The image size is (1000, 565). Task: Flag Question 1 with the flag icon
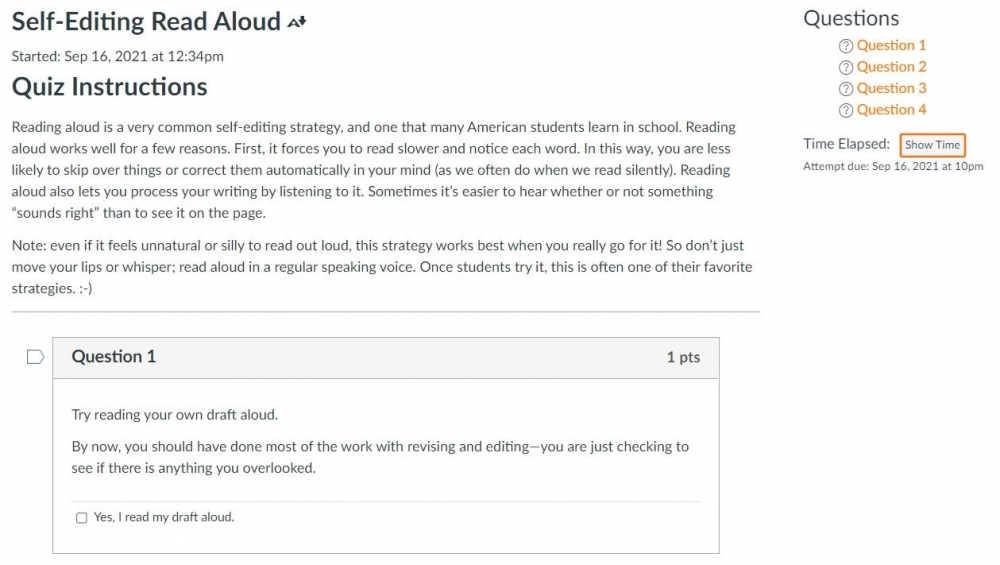pos(35,356)
